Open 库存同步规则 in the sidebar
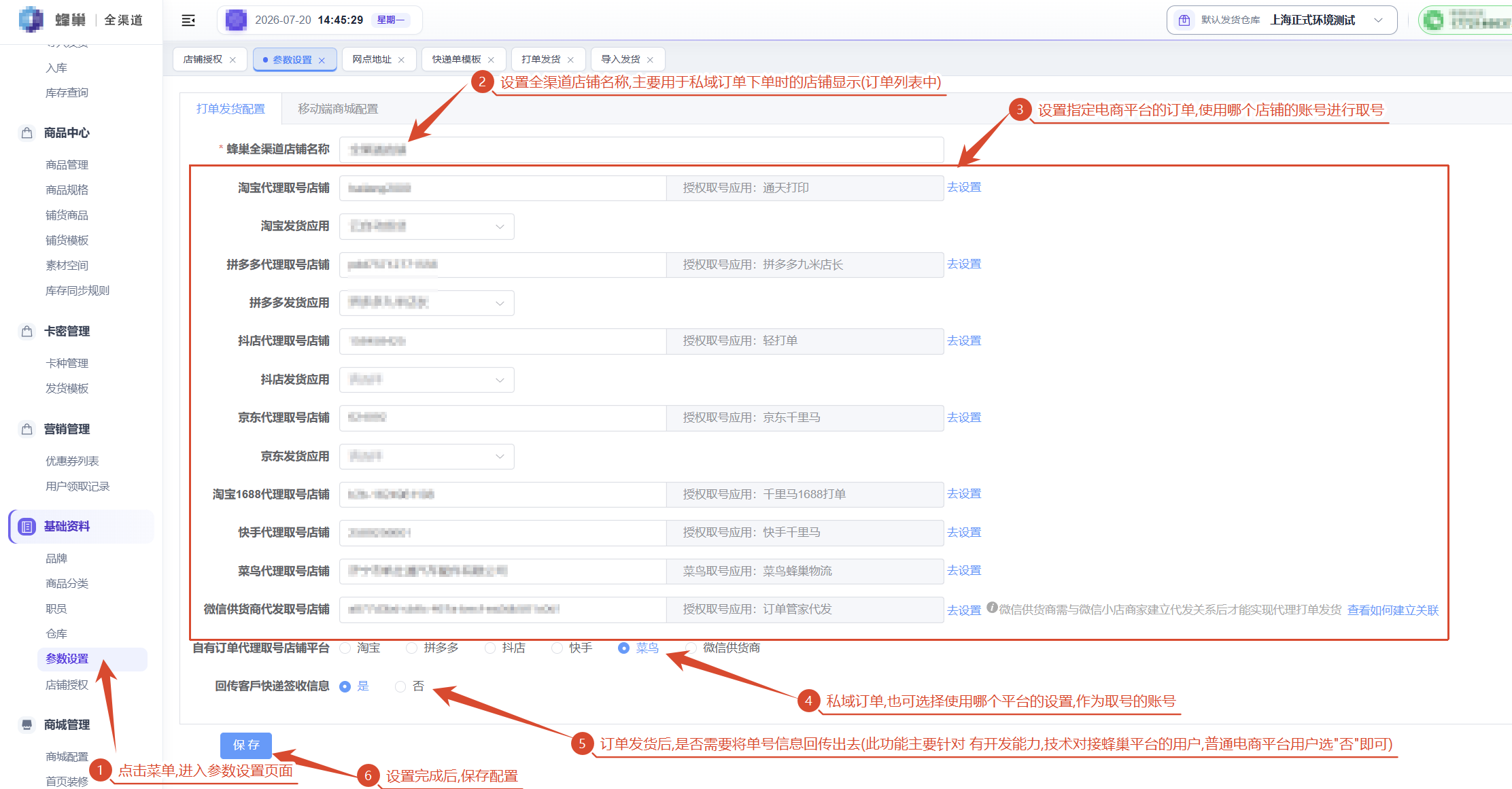The image size is (1512, 789). [78, 291]
